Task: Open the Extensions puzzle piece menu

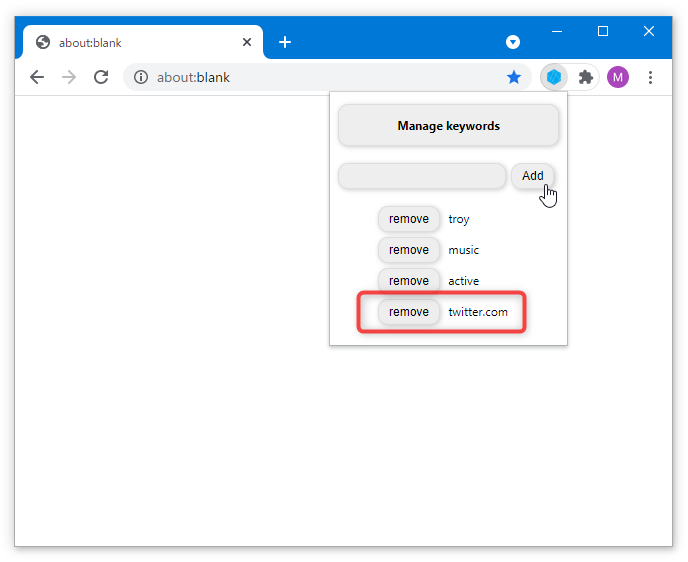Action: click(x=586, y=77)
